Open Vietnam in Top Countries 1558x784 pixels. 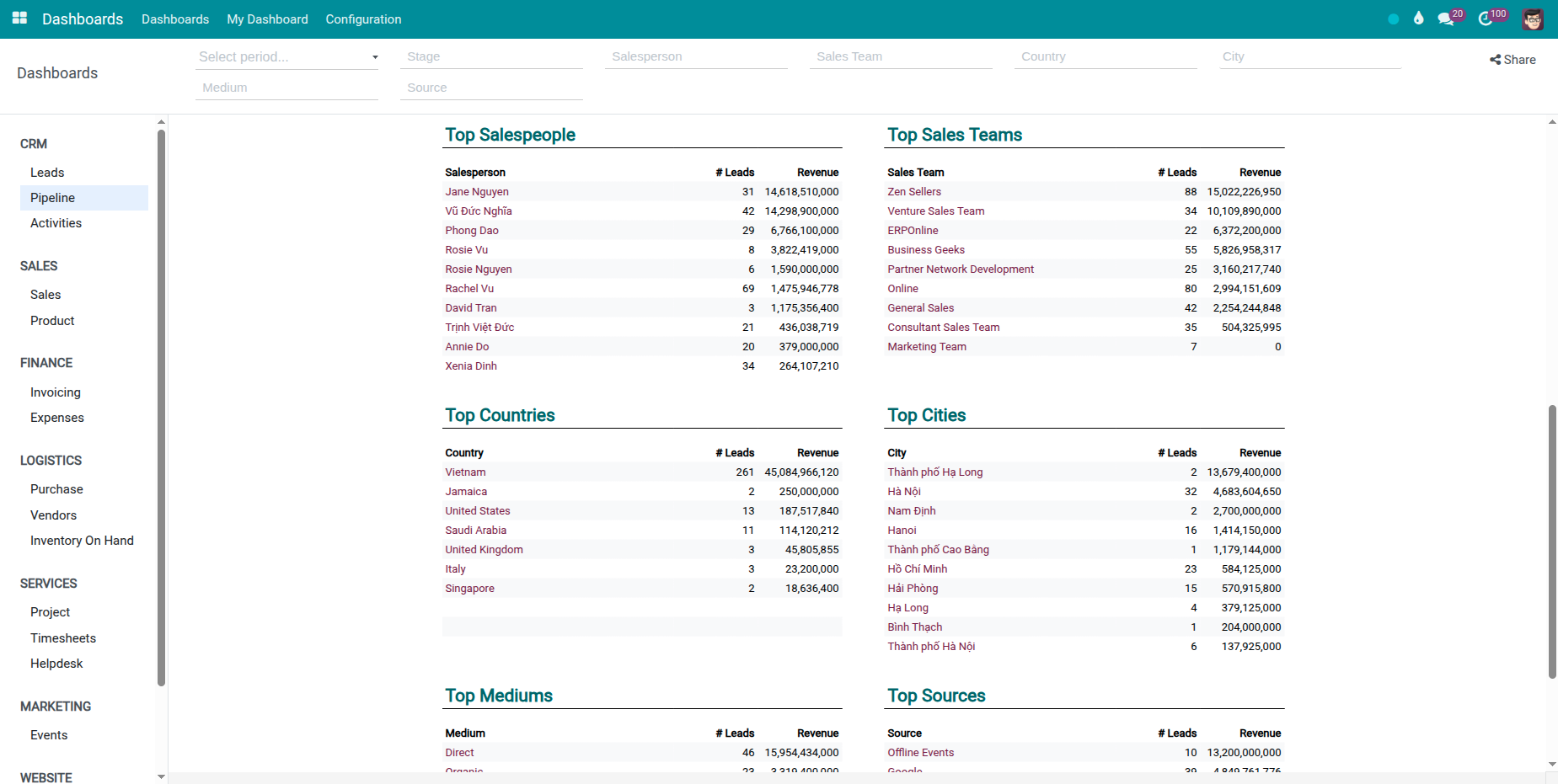point(465,472)
